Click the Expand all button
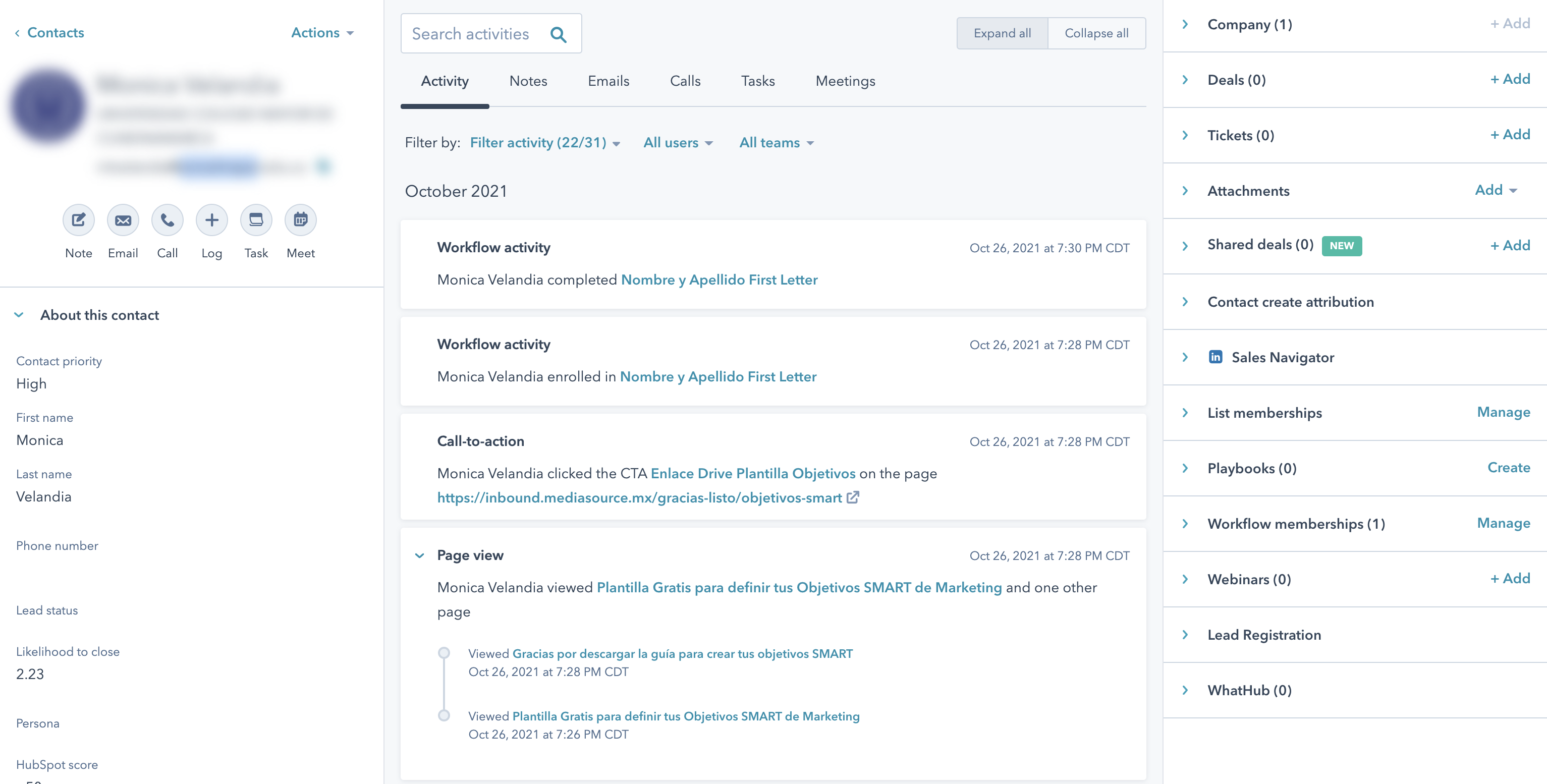Image resolution: width=1547 pixels, height=784 pixels. point(1002,34)
